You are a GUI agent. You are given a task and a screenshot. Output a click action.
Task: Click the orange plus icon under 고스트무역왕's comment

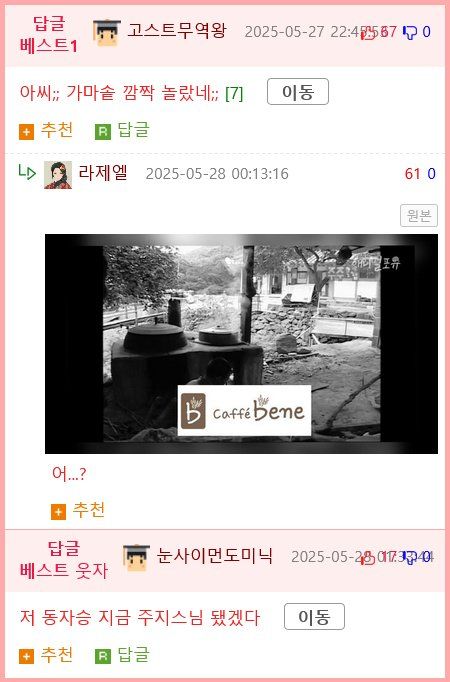[x=27, y=132]
